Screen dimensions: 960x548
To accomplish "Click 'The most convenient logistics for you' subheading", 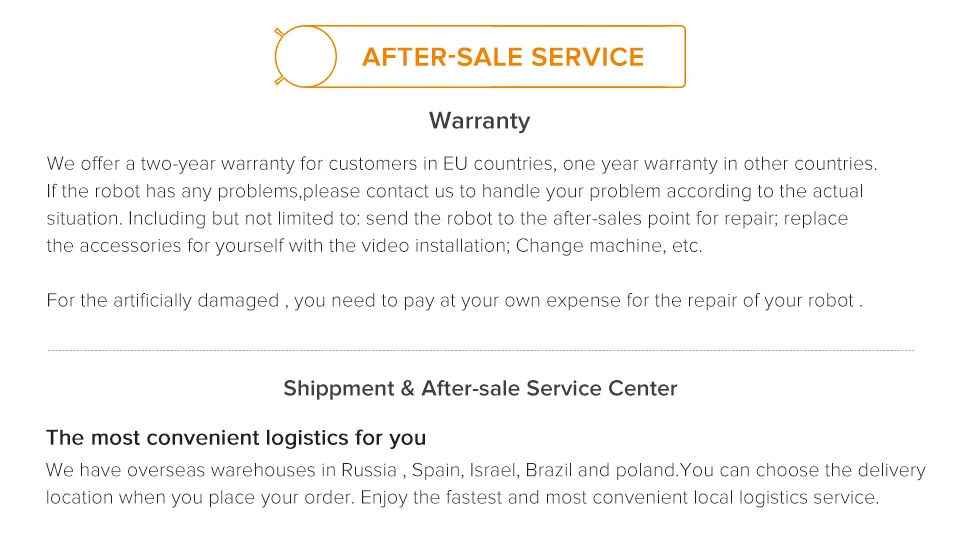I will pyautogui.click(x=236, y=438).
